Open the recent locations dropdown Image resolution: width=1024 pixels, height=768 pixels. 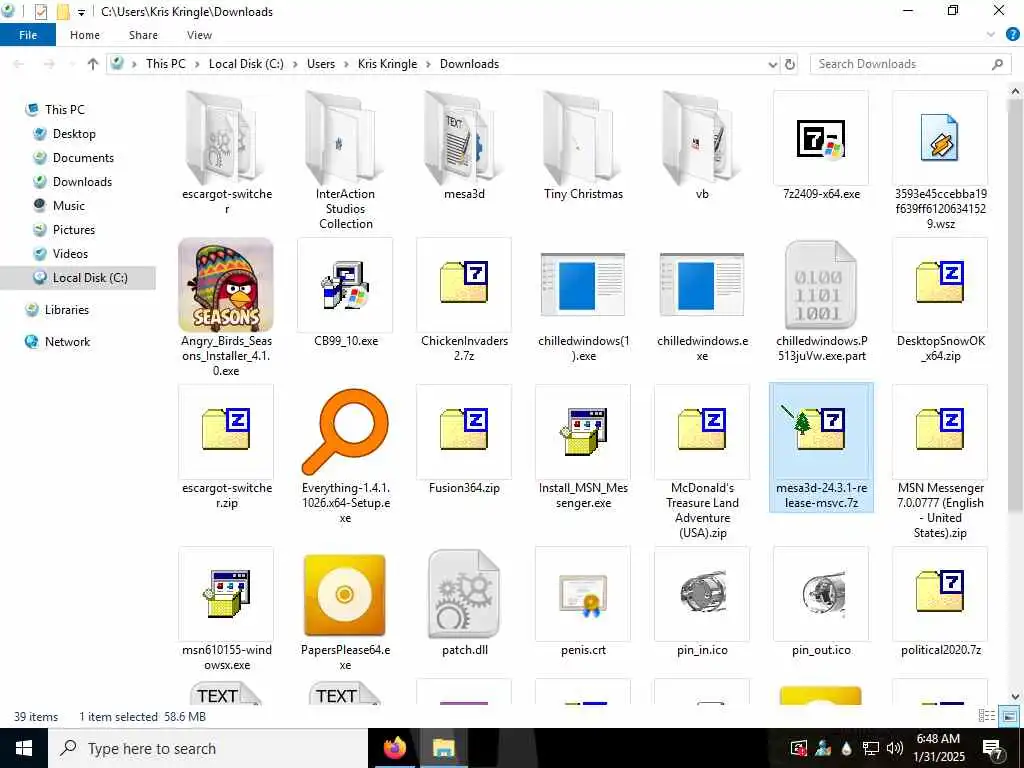pos(72,64)
